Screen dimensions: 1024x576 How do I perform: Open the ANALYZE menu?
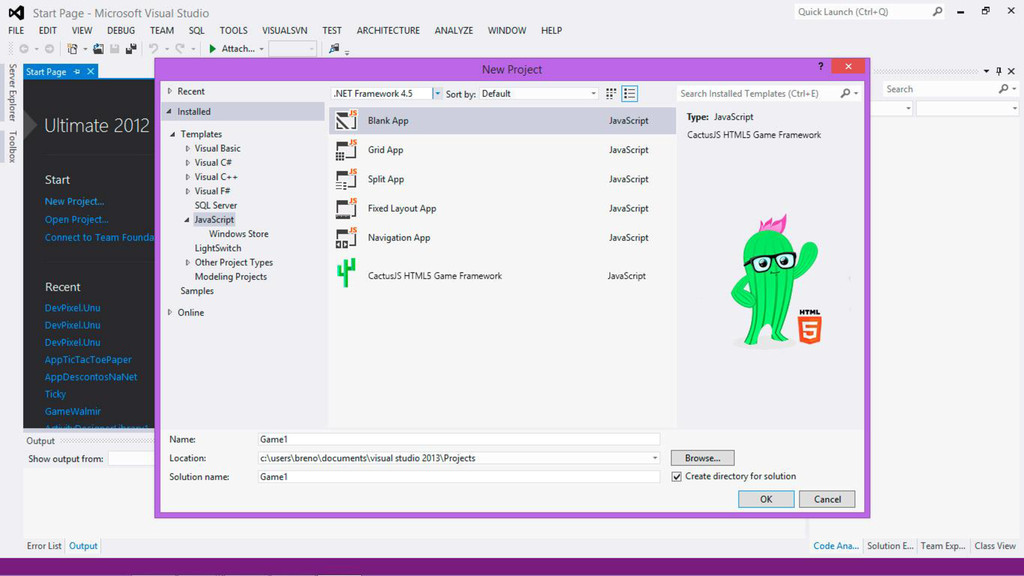click(x=454, y=30)
